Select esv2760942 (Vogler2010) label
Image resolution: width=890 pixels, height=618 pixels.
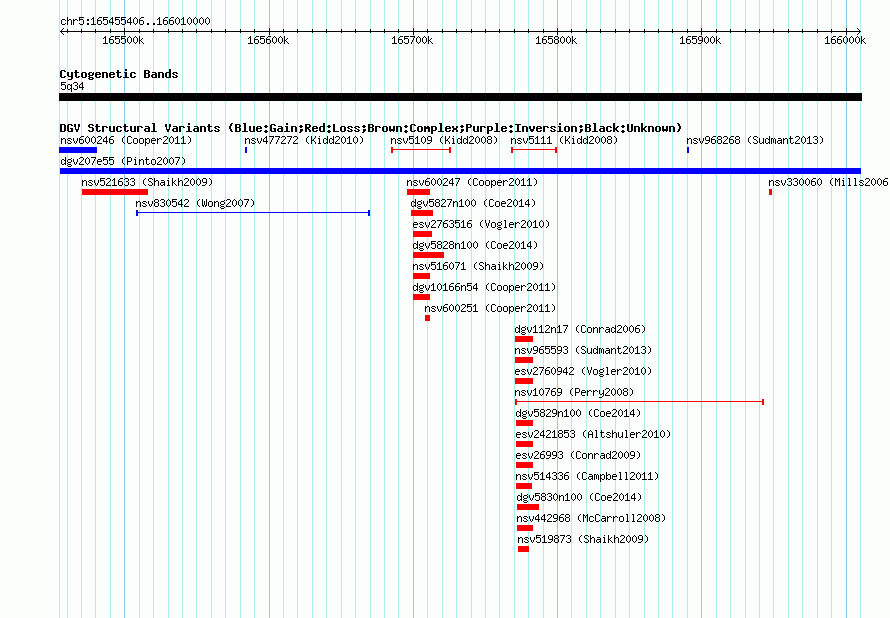point(583,371)
